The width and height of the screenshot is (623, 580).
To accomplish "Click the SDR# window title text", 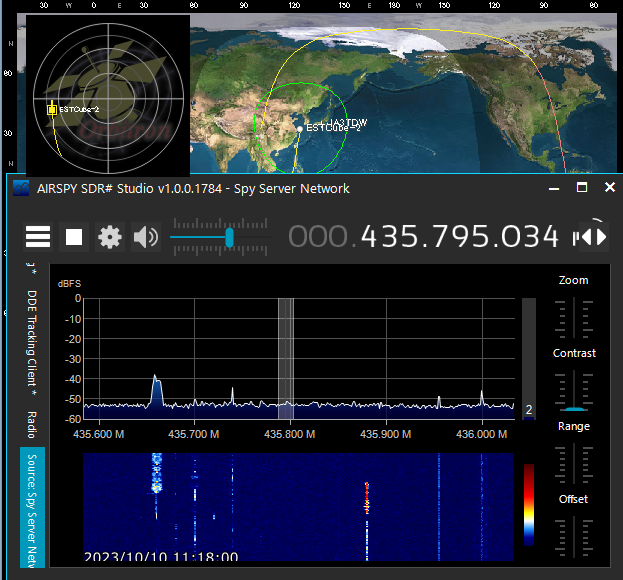I will [x=193, y=188].
